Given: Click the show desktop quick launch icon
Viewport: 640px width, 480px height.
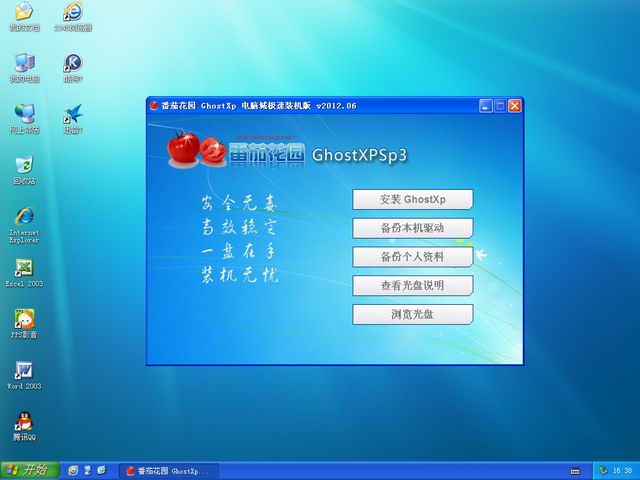Looking at the screenshot, I should click(87, 471).
